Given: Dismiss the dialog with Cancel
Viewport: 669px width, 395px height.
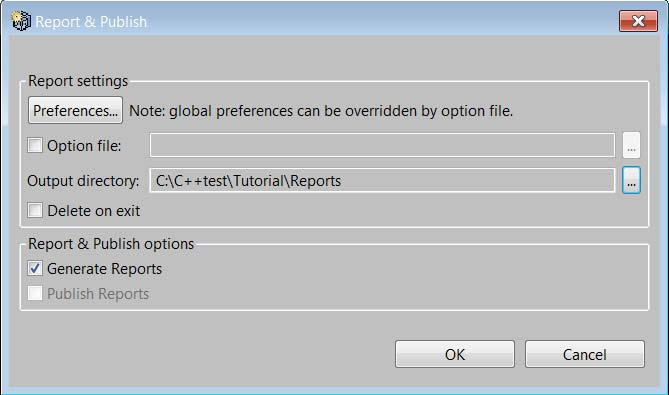Looking at the screenshot, I should 585,354.
